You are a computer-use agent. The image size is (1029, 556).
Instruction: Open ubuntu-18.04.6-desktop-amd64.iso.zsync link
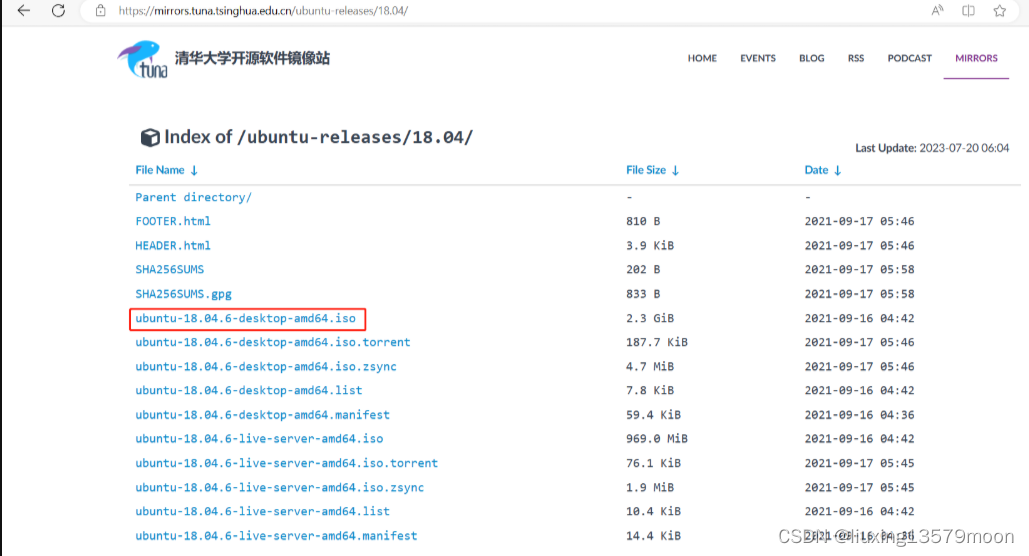tap(266, 366)
